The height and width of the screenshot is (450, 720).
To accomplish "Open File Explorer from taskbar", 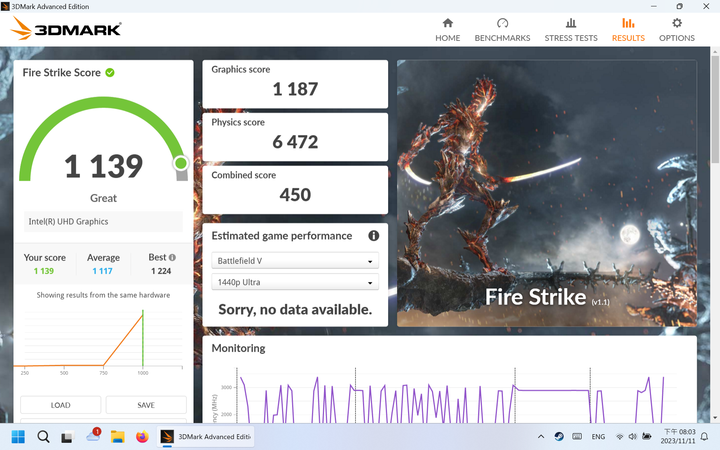I will point(118,436).
